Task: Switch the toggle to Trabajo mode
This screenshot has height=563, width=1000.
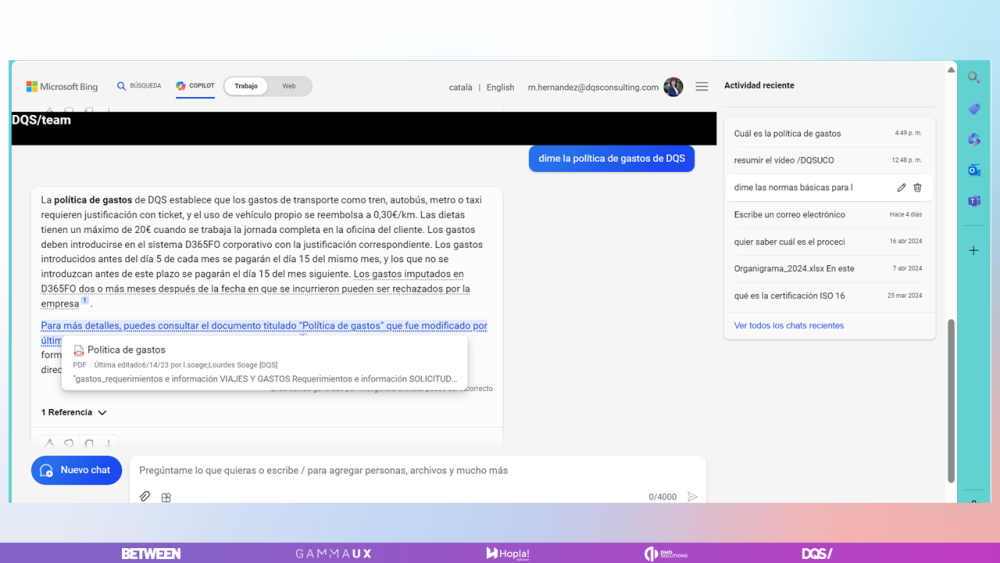Action: tap(246, 86)
